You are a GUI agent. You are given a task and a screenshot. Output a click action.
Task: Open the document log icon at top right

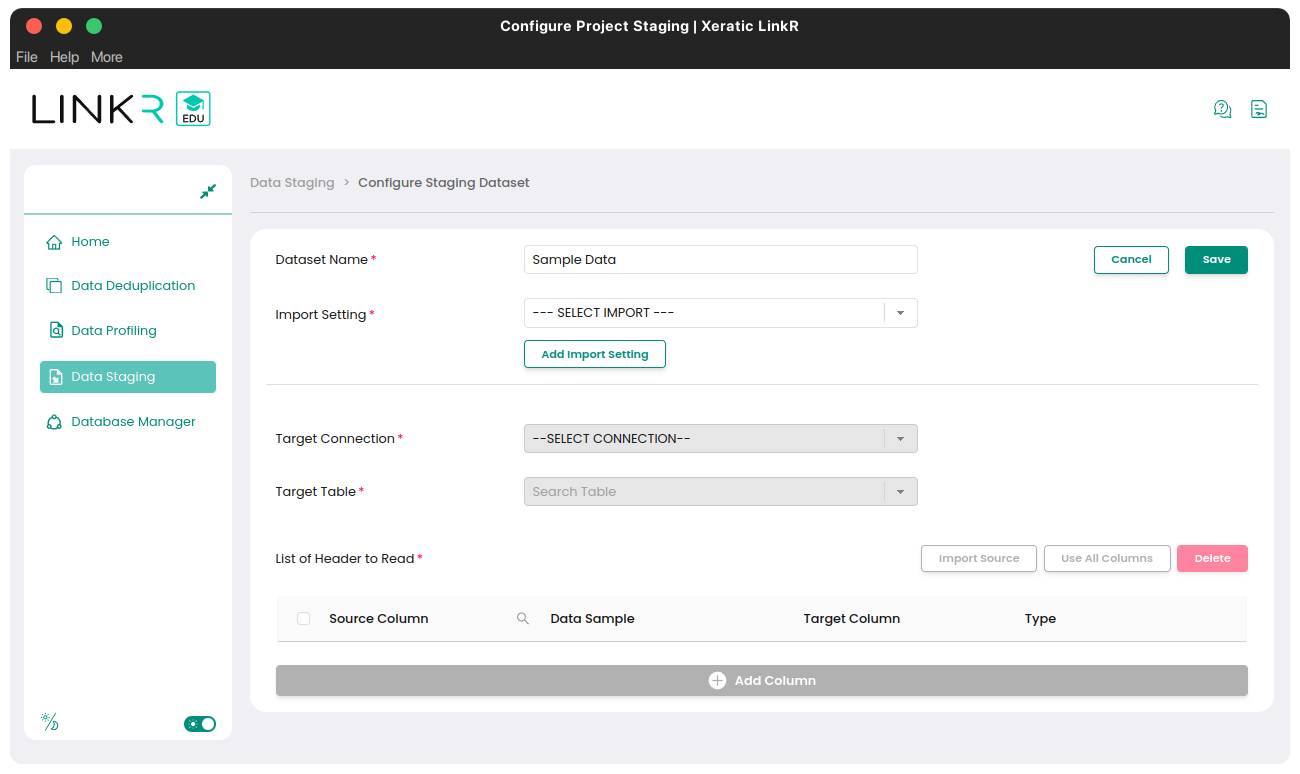click(1259, 109)
